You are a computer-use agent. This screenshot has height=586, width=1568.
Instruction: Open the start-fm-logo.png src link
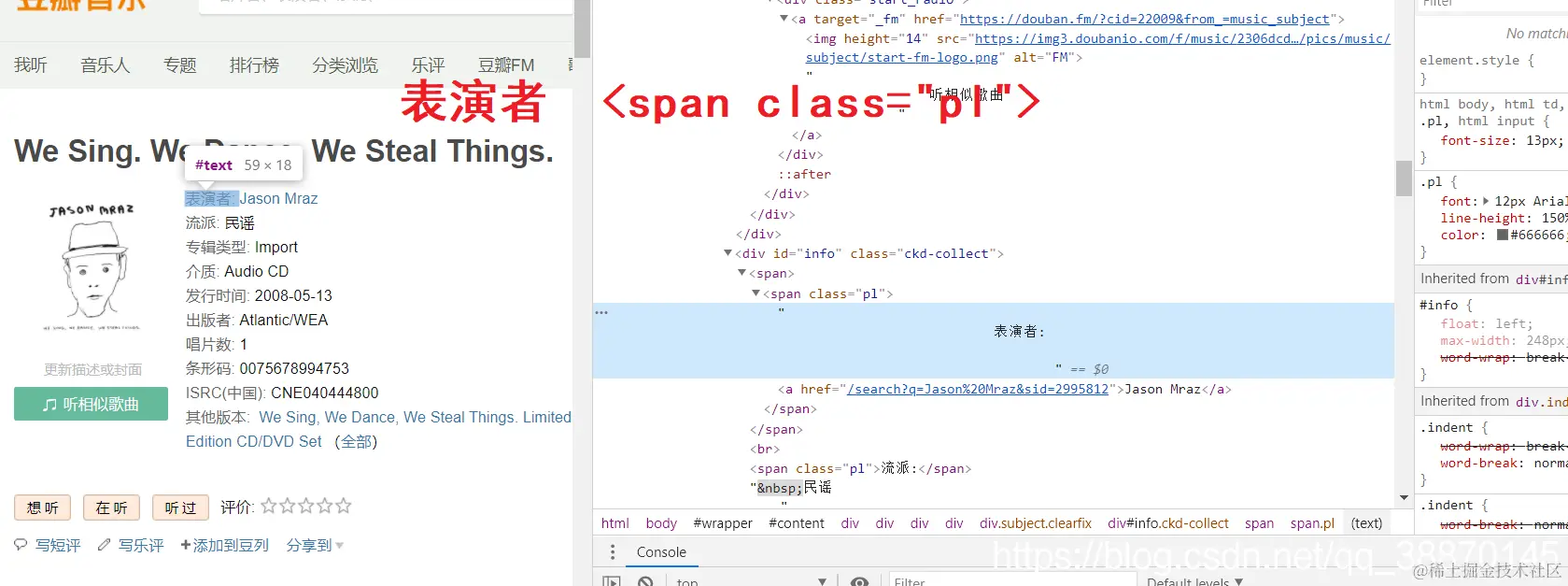point(1097,48)
